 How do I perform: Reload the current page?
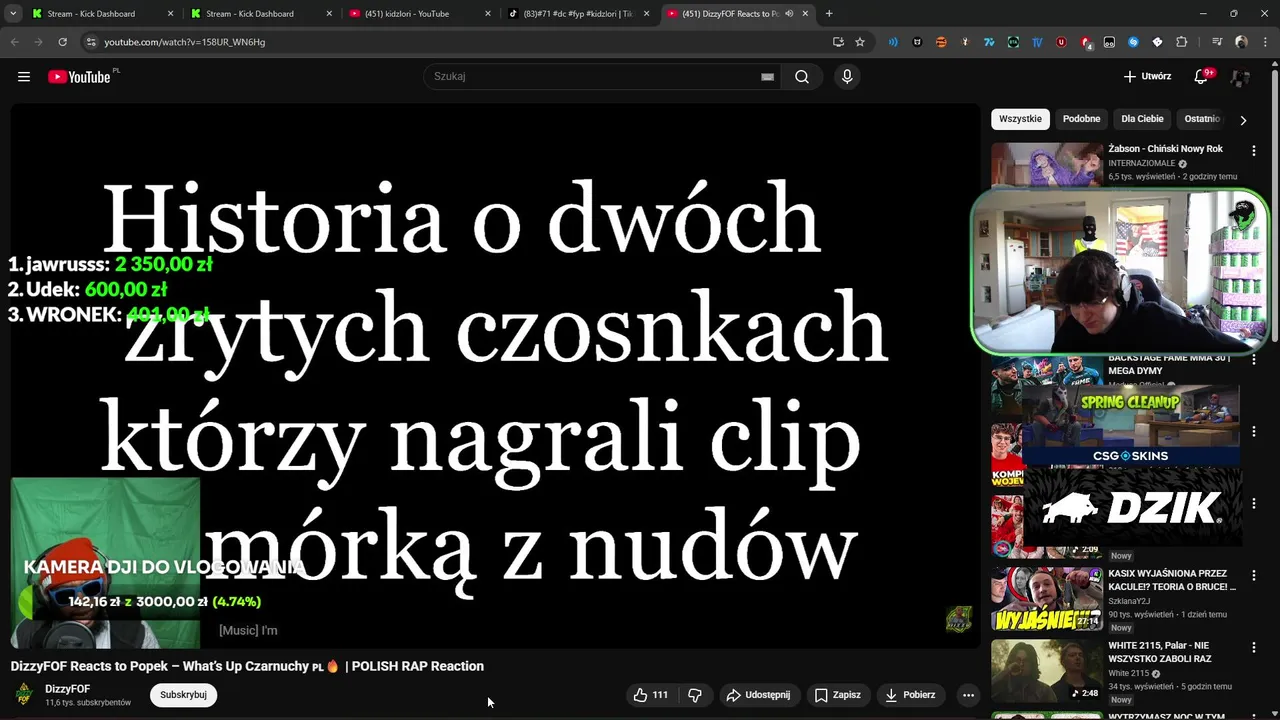tap(62, 42)
